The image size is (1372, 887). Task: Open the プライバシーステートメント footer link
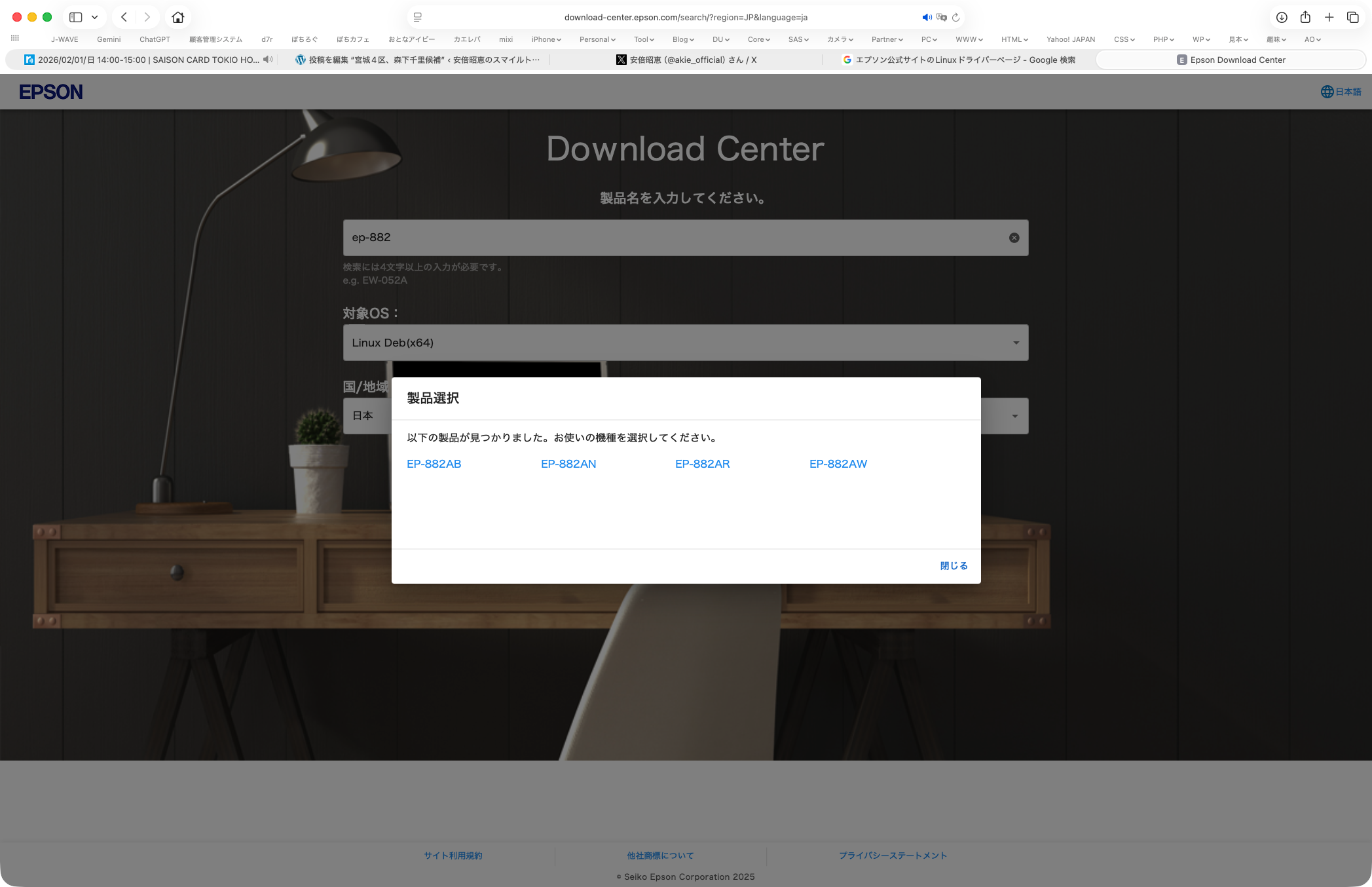[893, 856]
